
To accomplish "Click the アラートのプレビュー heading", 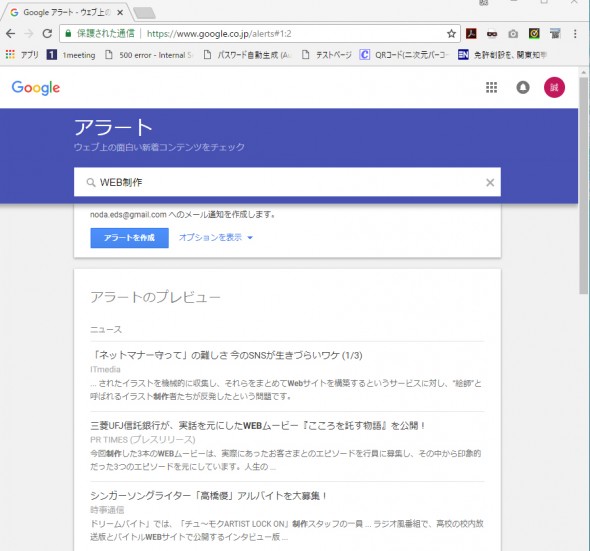I will click(x=155, y=297).
